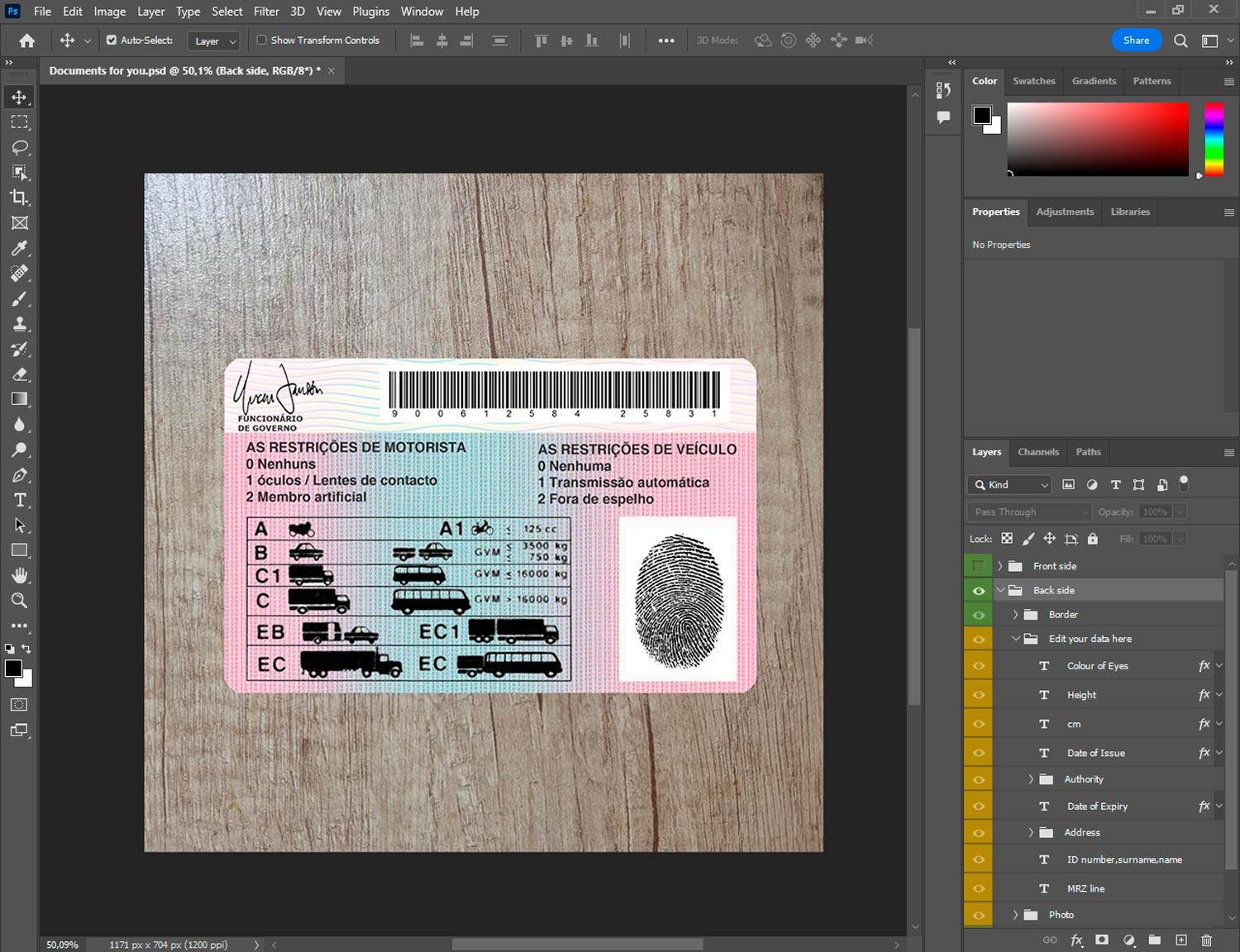Image resolution: width=1240 pixels, height=952 pixels.
Task: Open the Filter menu
Action: click(x=265, y=12)
